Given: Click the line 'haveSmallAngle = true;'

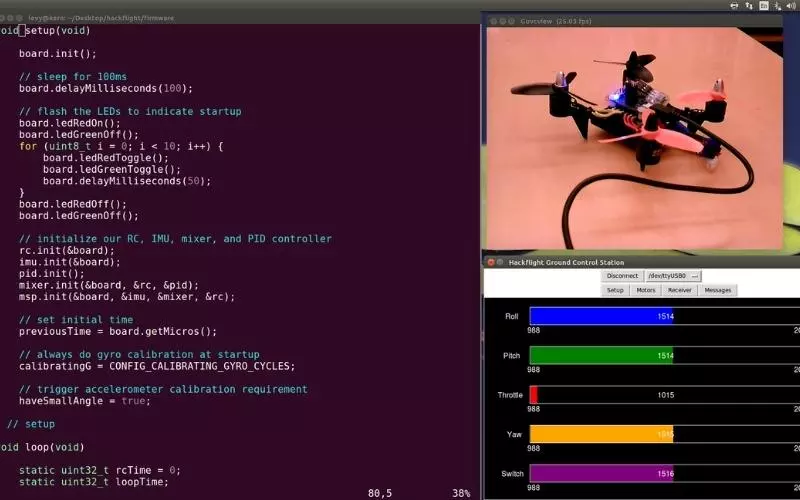Looking at the screenshot, I should tap(85, 401).
